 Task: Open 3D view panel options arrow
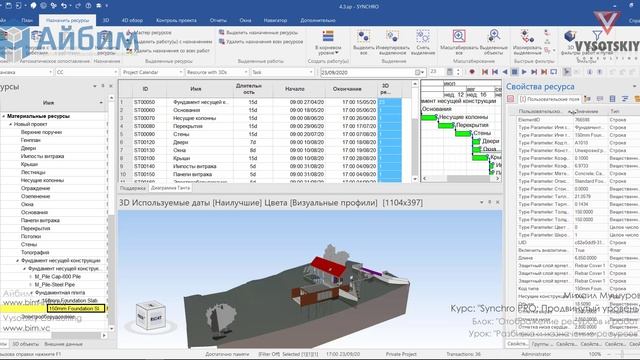tap(482, 202)
